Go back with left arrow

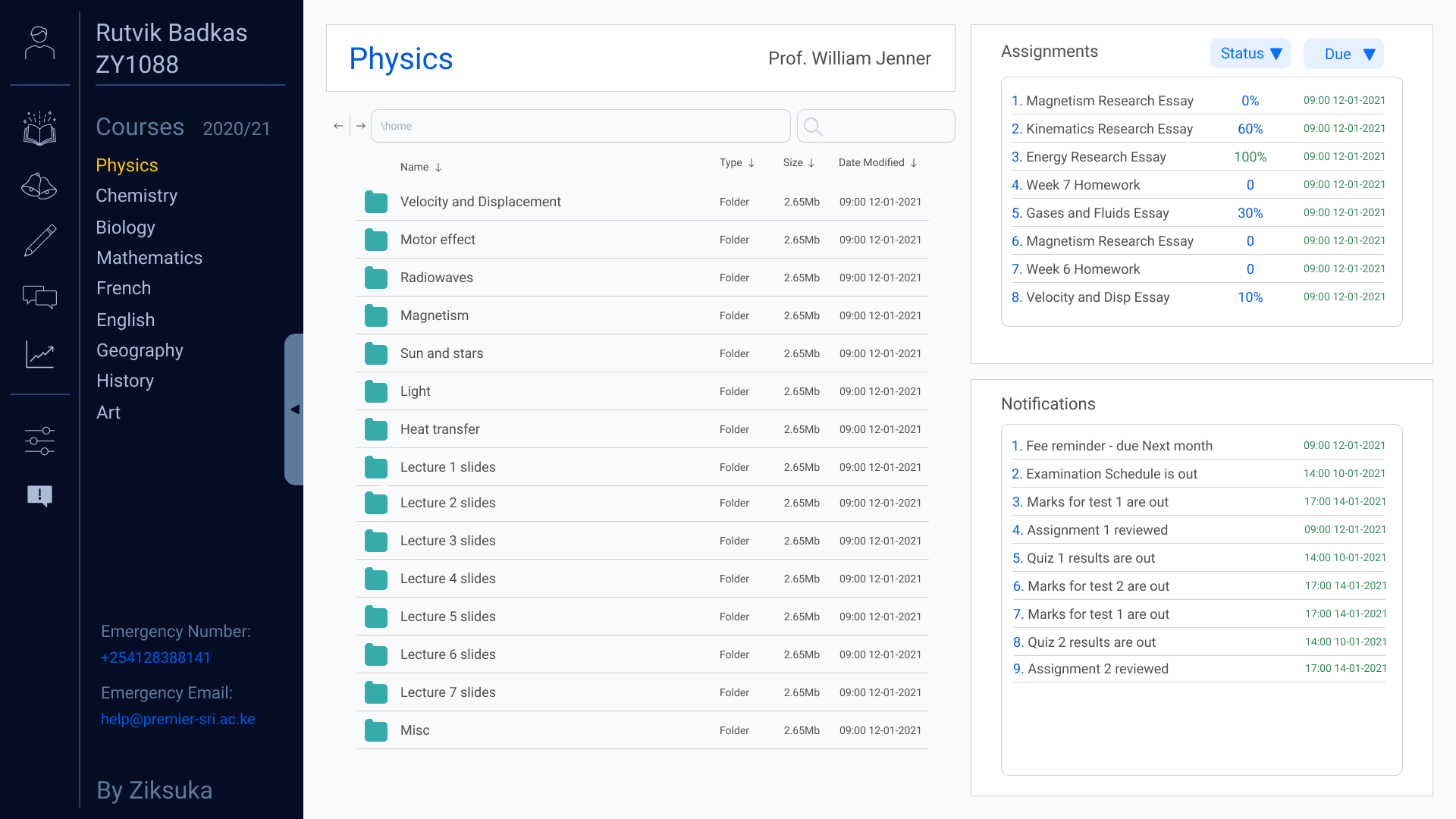(338, 126)
